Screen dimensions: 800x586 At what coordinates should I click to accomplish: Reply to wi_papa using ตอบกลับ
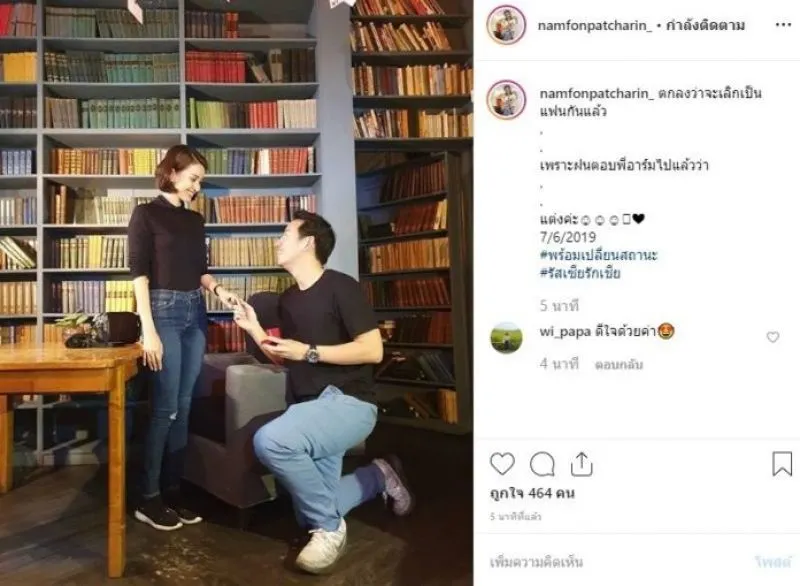click(618, 364)
